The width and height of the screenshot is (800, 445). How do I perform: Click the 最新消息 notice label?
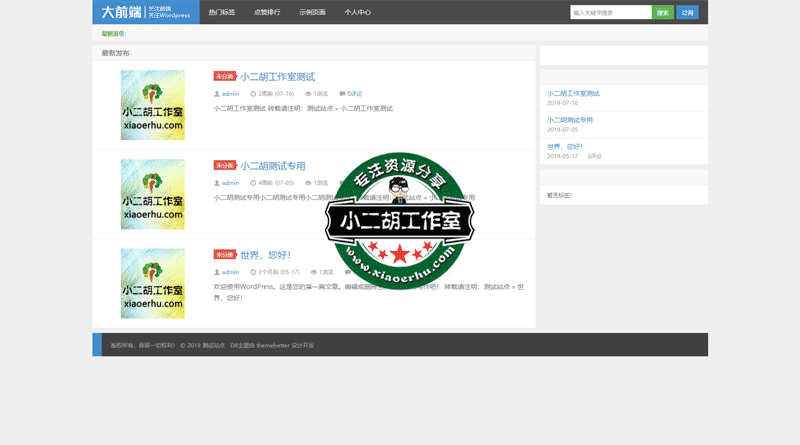114,34
